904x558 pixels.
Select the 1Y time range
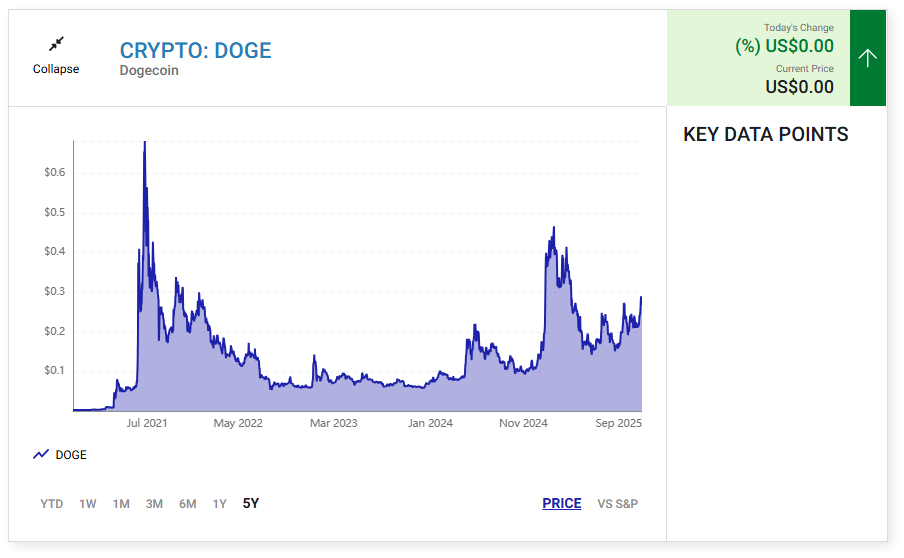click(x=220, y=504)
